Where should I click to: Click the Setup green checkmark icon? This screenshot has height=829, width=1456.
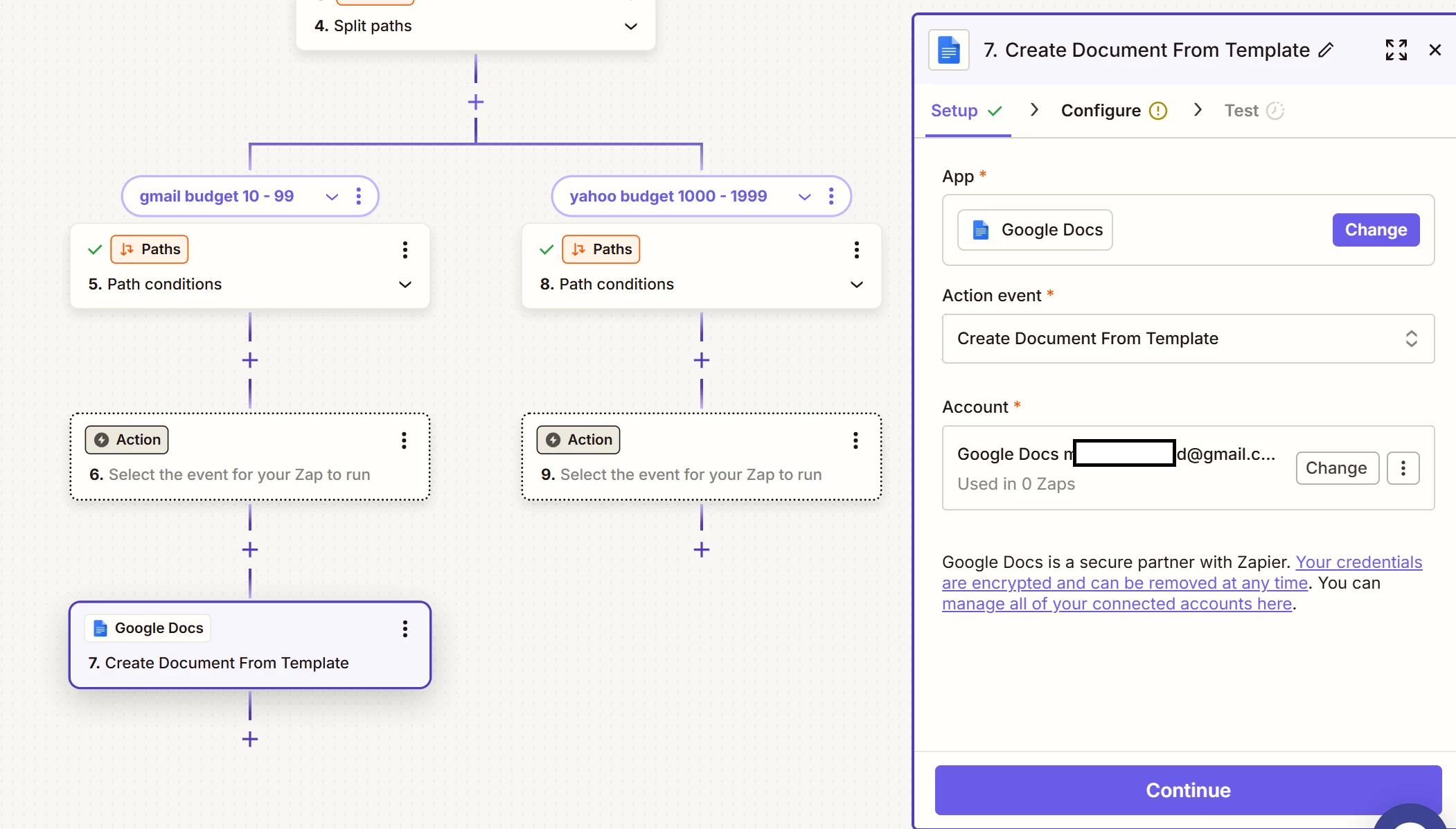995,111
